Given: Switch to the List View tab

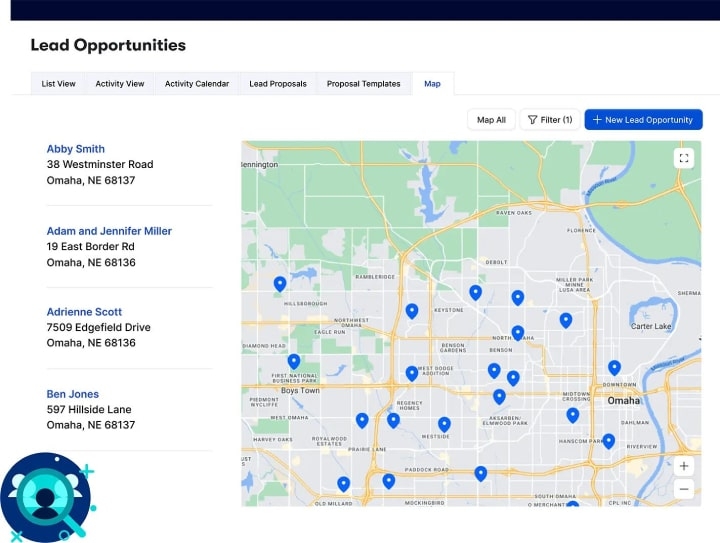Looking at the screenshot, I should coord(58,84).
